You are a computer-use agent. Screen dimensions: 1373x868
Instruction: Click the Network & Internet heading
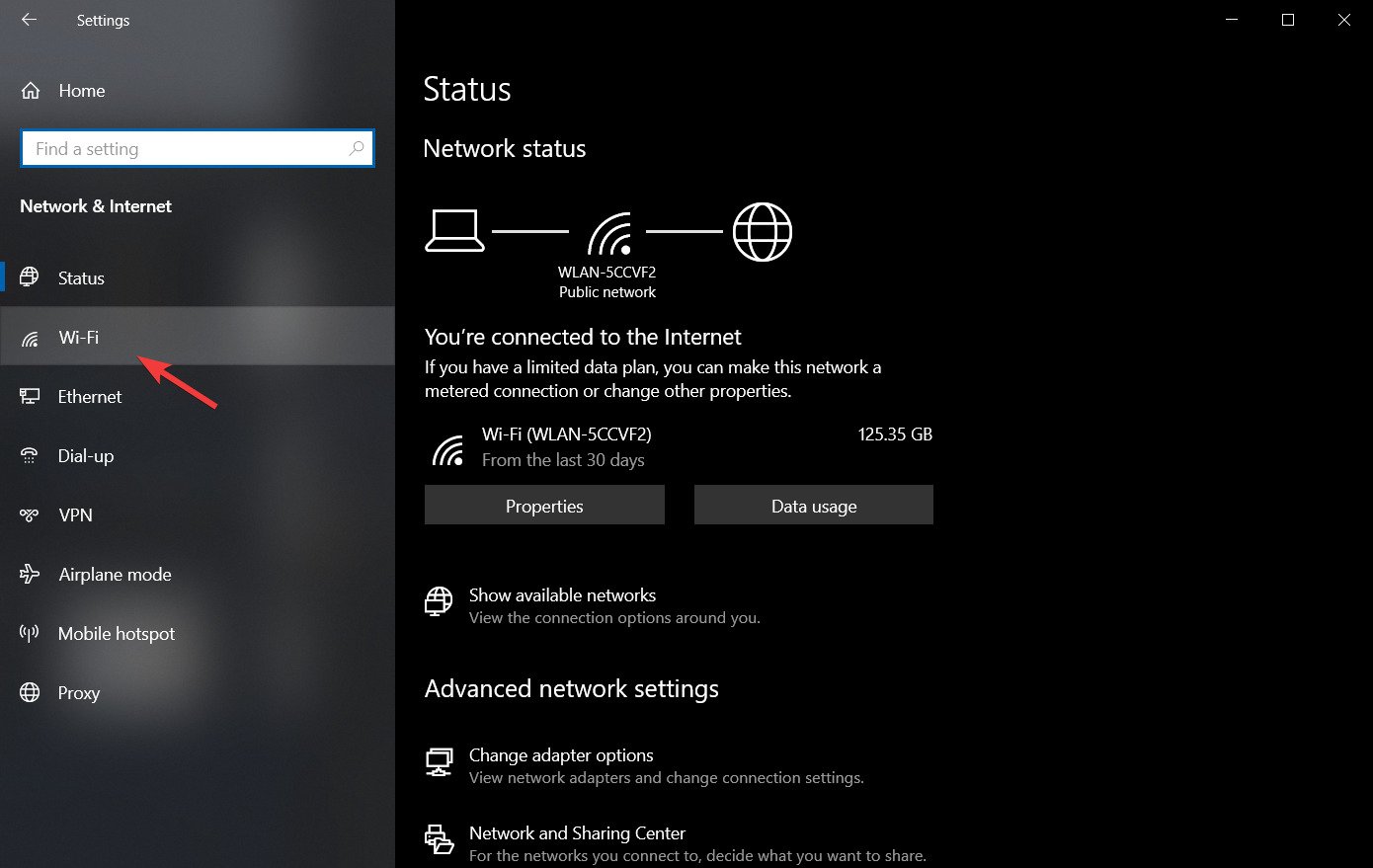point(96,206)
